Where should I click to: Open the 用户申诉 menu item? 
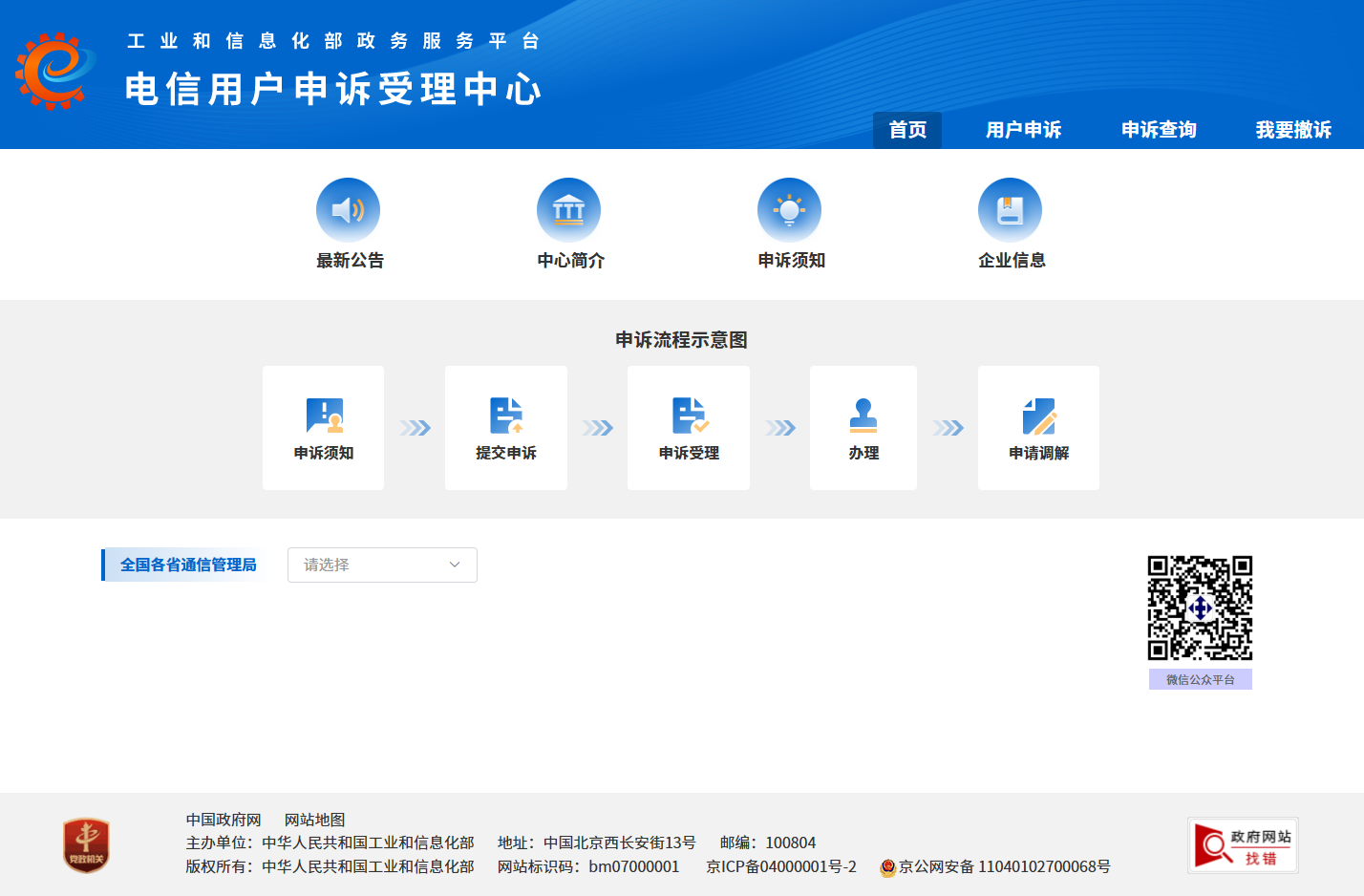pyautogui.click(x=1024, y=130)
